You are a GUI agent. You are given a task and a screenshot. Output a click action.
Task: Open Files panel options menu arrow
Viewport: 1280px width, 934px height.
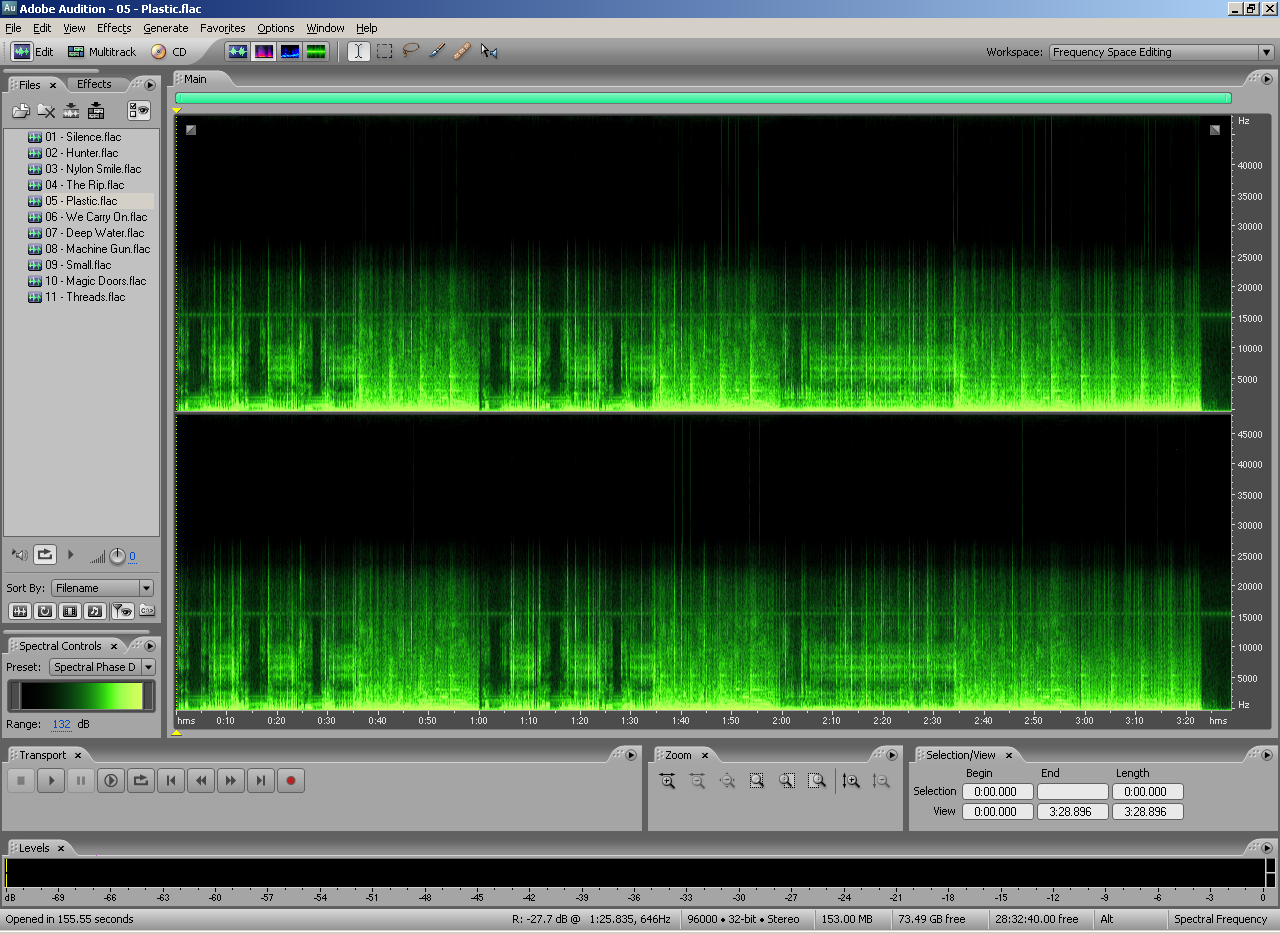(150, 85)
